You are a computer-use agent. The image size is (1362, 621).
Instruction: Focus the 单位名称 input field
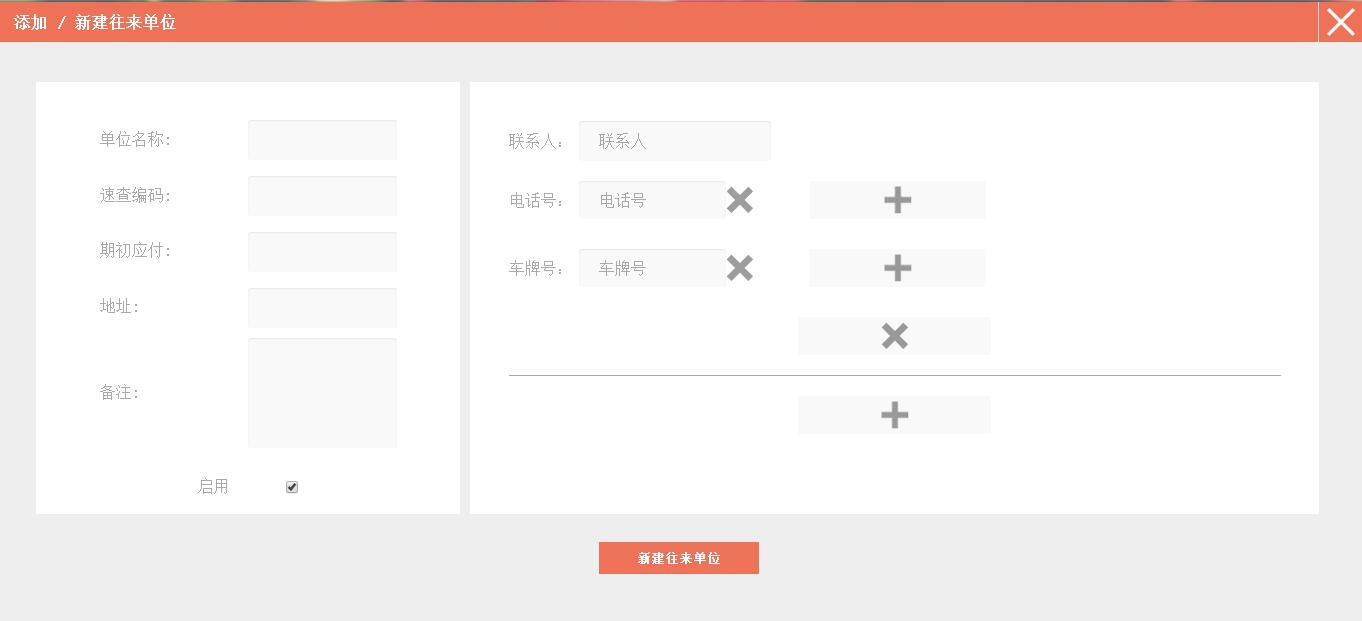pos(322,140)
